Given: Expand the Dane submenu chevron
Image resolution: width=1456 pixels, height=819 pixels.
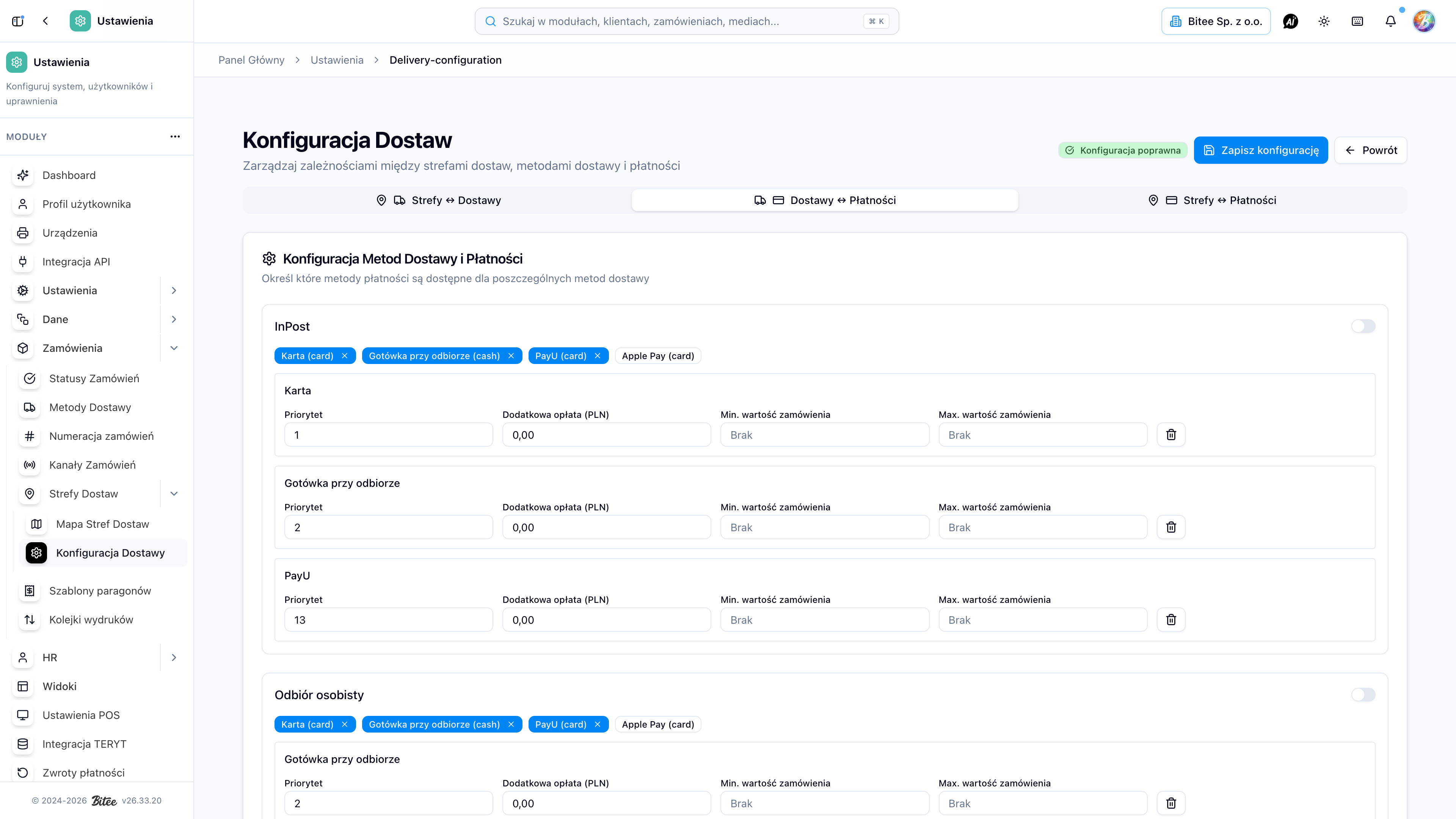Looking at the screenshot, I should pos(174,319).
